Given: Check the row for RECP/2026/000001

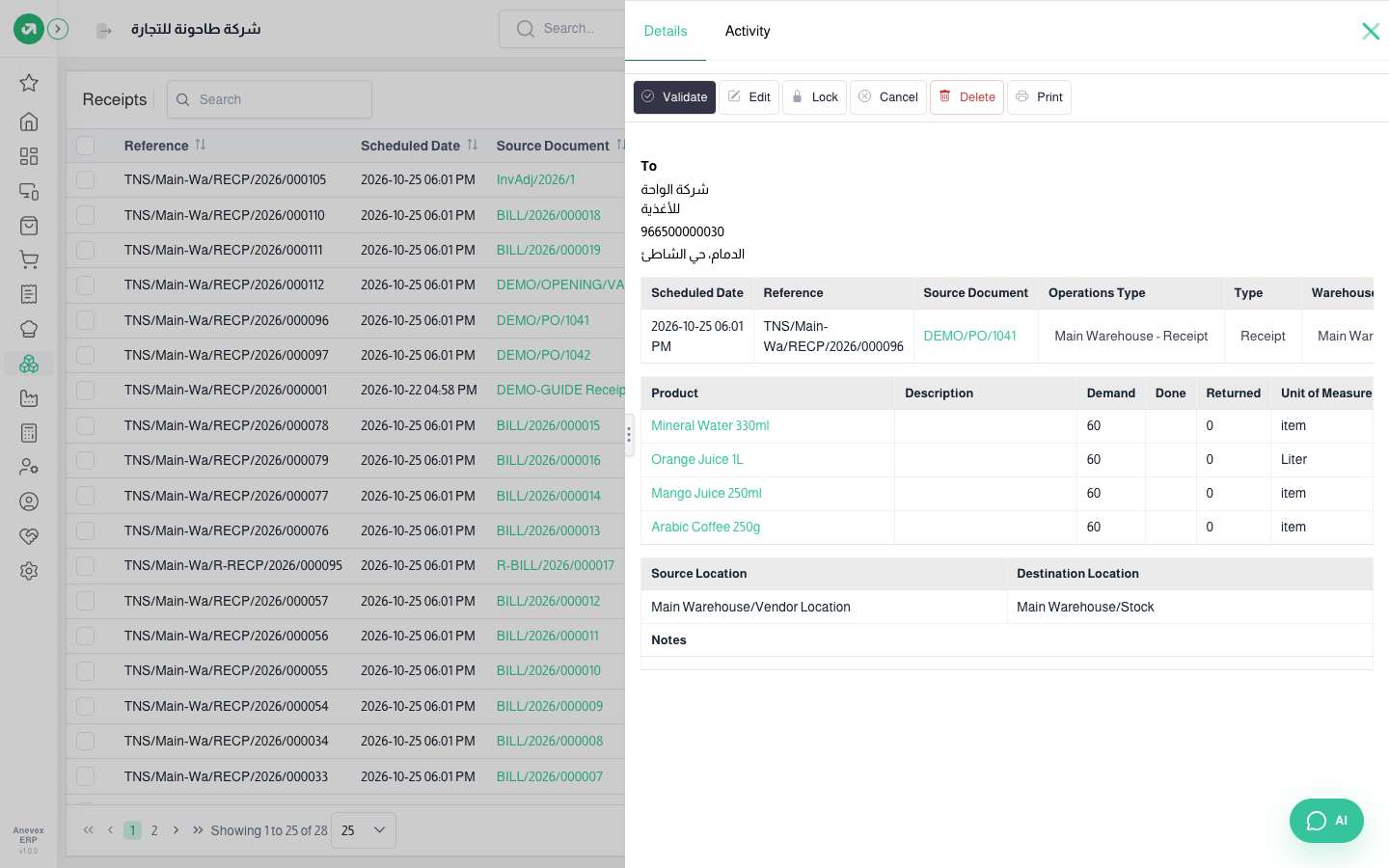Looking at the screenshot, I should [86, 390].
